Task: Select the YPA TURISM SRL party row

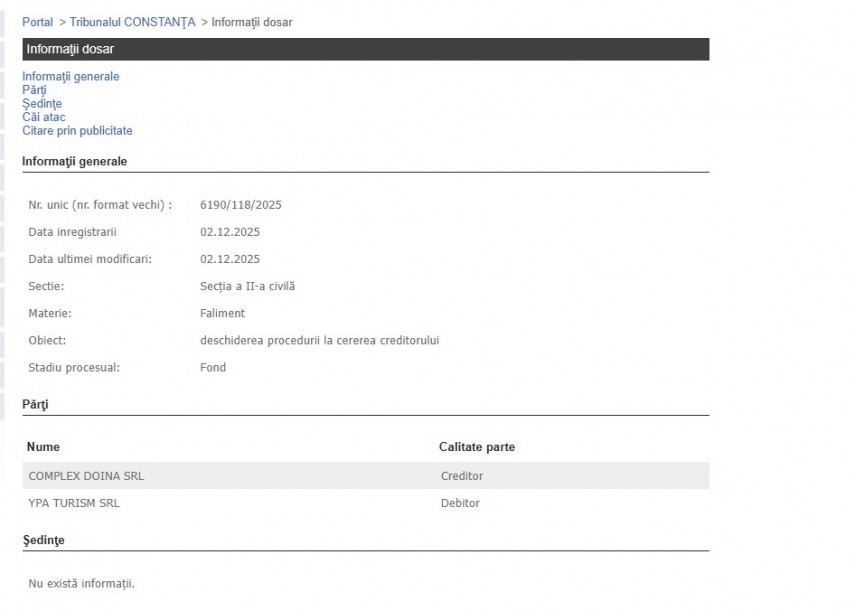Action: click(x=74, y=503)
